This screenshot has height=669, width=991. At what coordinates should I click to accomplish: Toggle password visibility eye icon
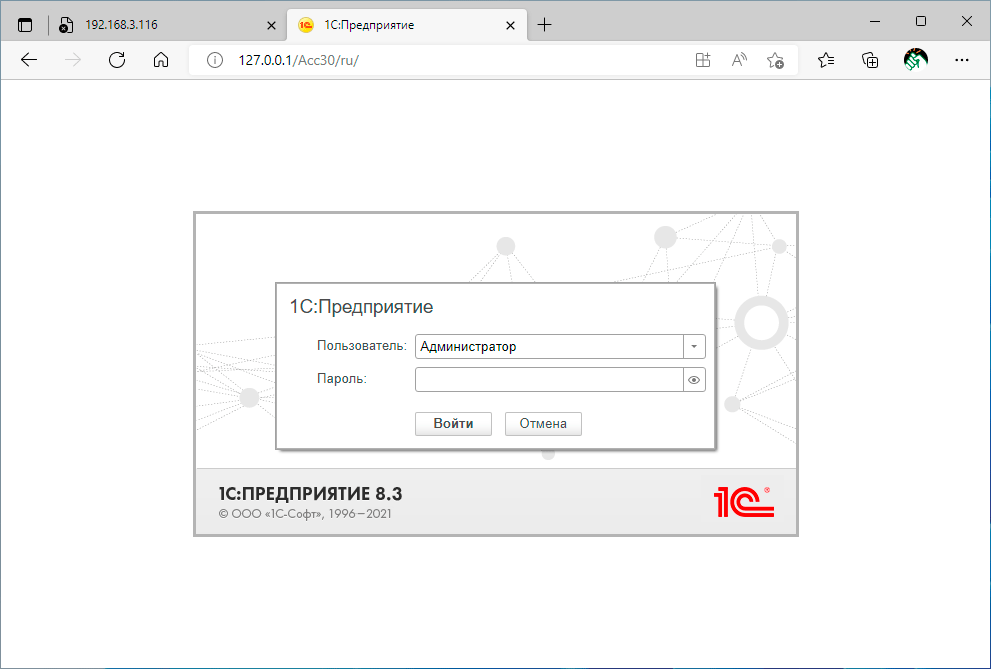click(694, 380)
